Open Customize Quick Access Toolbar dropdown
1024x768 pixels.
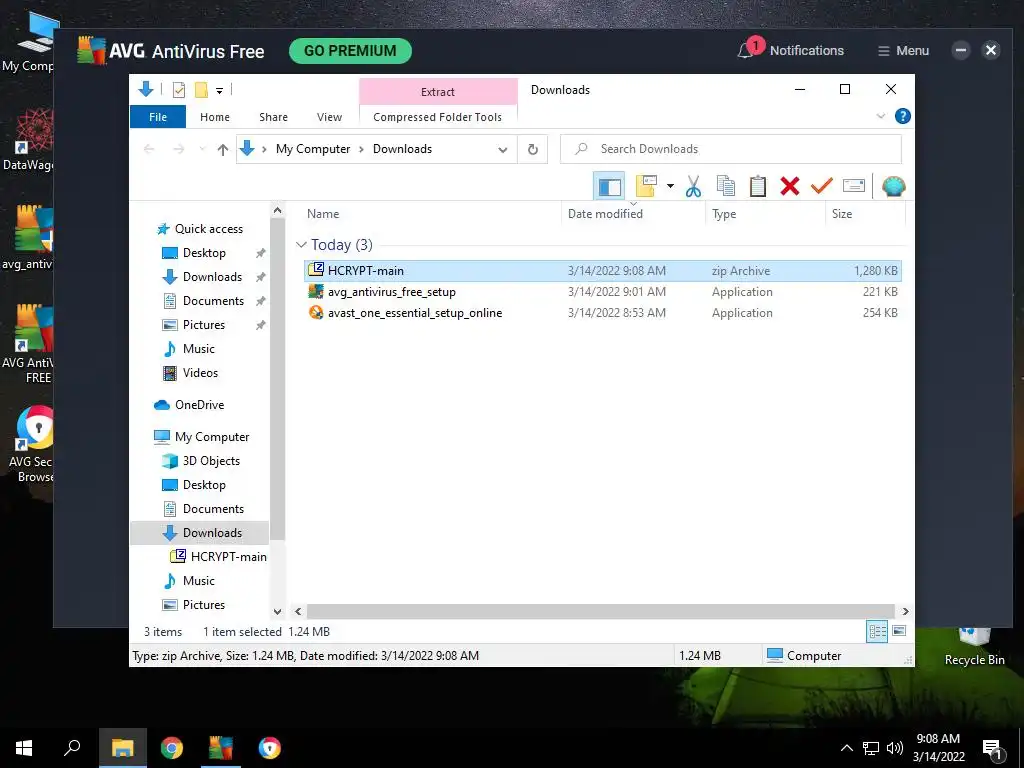[219, 91]
